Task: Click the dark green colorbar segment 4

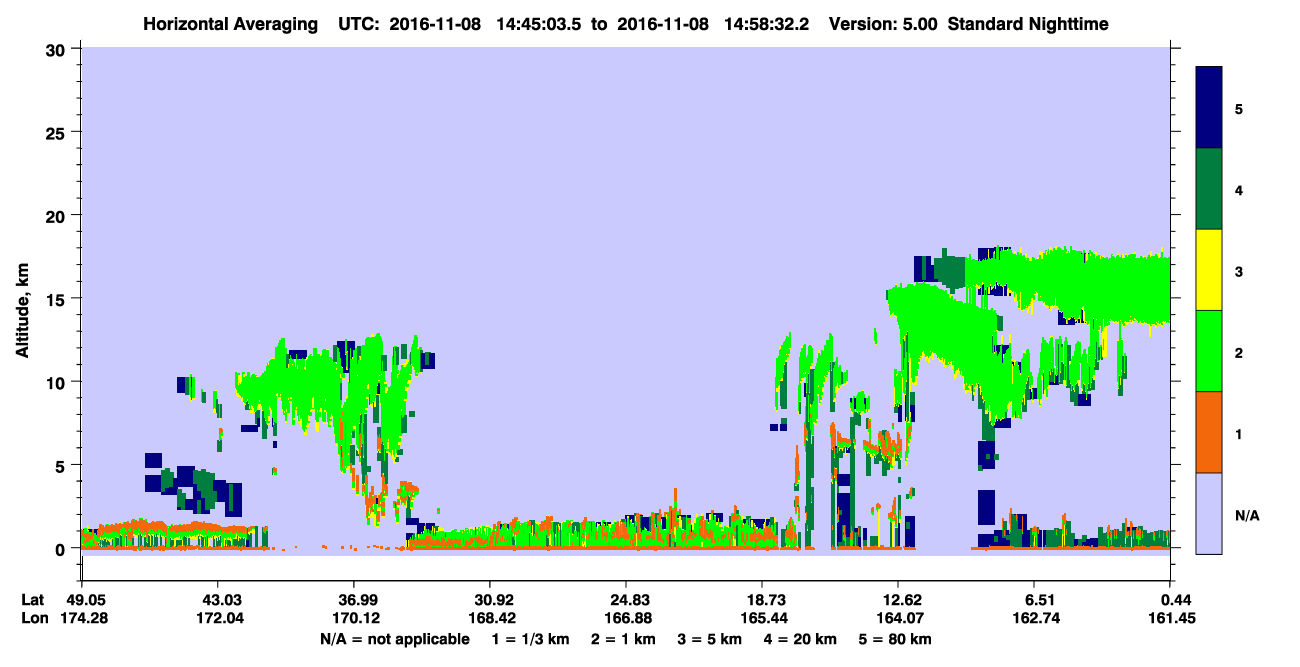Action: (x=1209, y=189)
